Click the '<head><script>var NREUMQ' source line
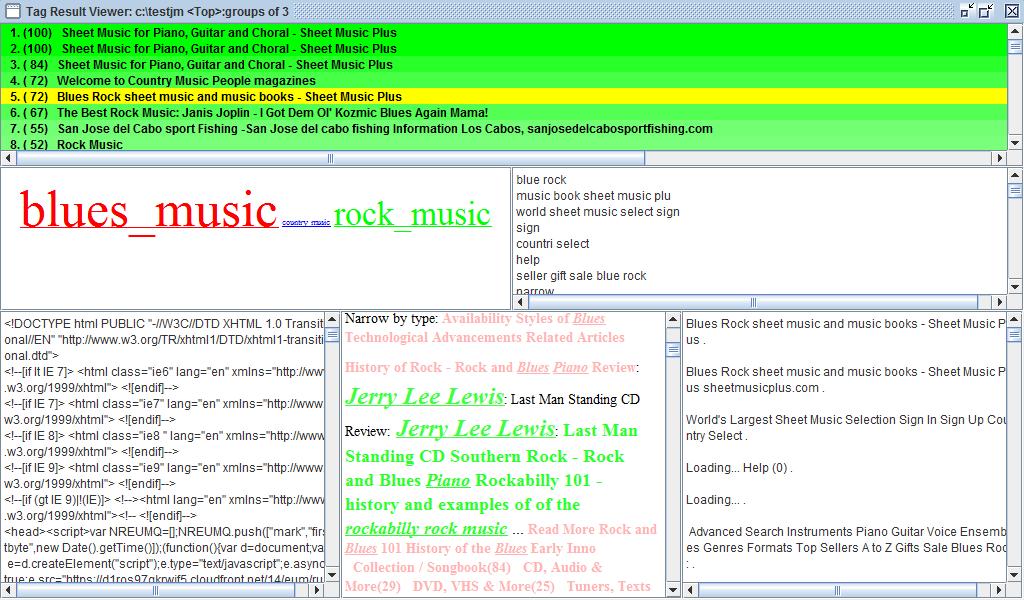Viewport: 1024px width, 600px height. tap(164, 531)
